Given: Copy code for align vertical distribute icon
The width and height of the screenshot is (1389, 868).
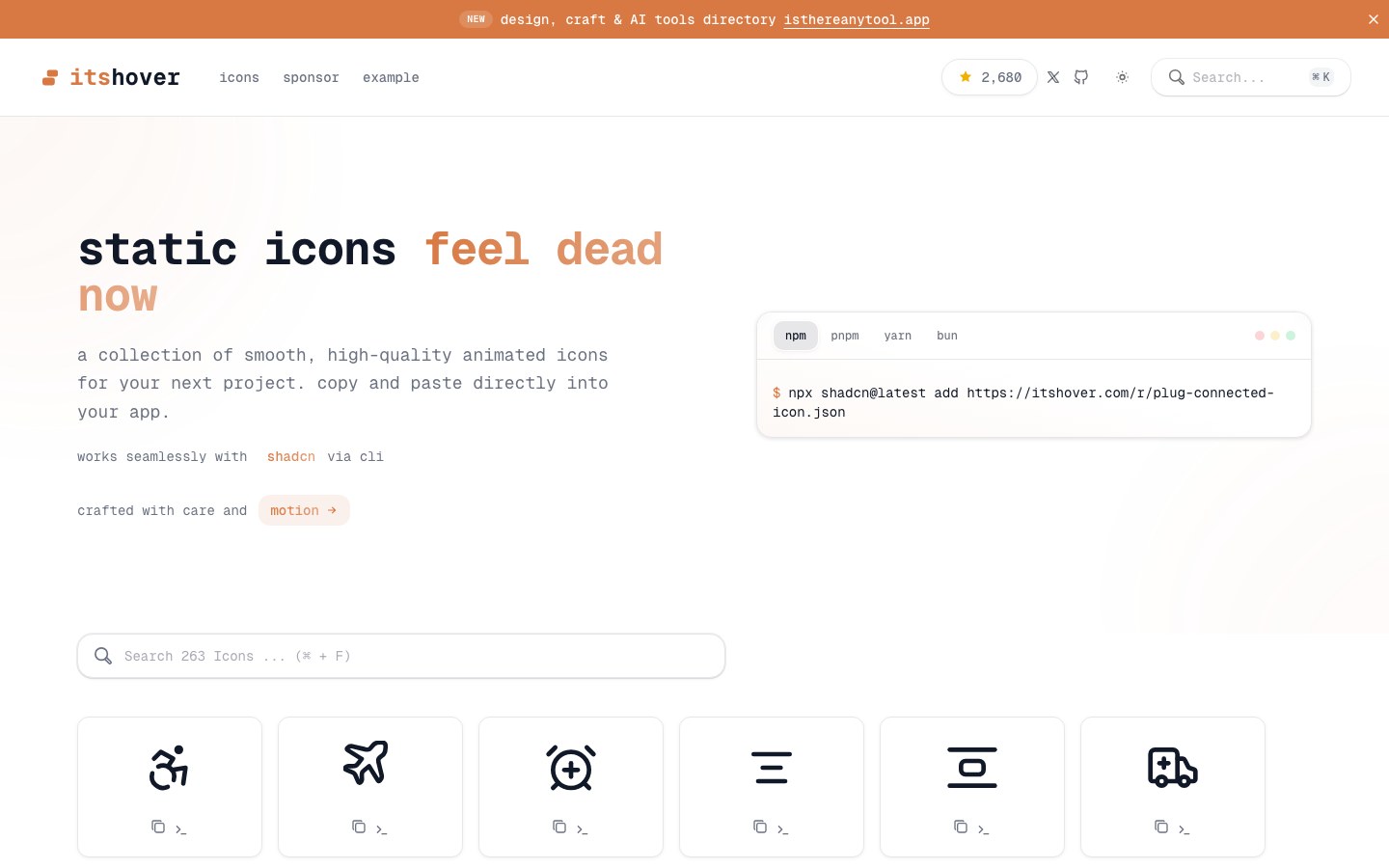Looking at the screenshot, I should 961,827.
